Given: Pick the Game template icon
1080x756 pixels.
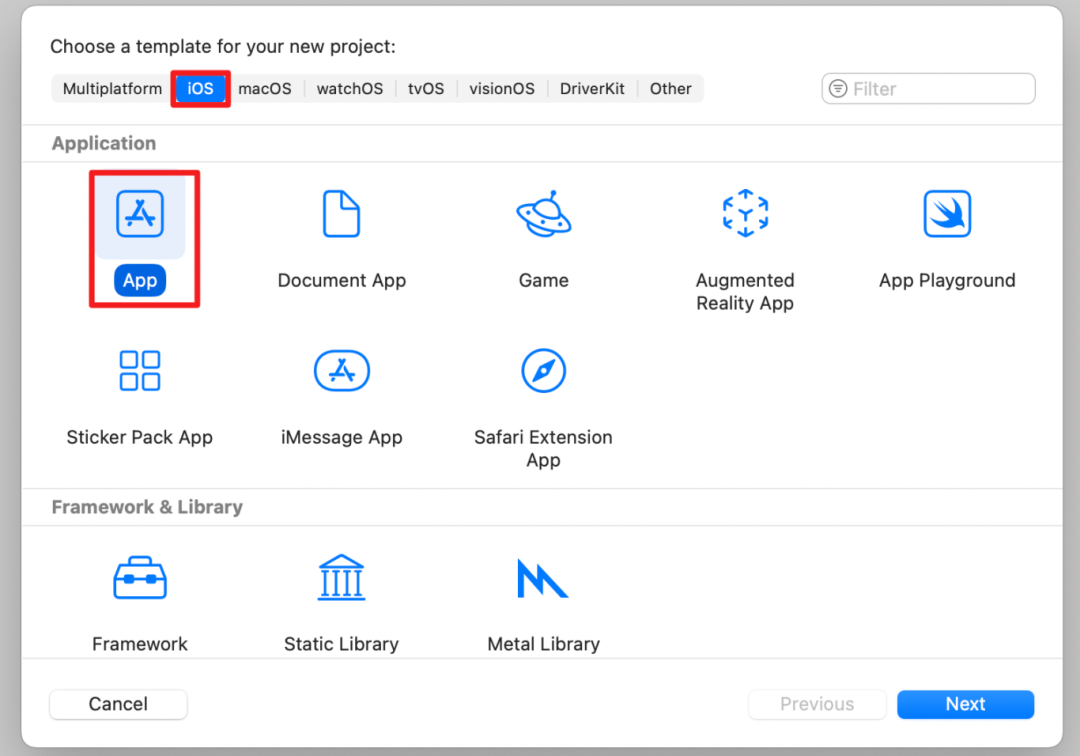Looking at the screenshot, I should point(544,213).
